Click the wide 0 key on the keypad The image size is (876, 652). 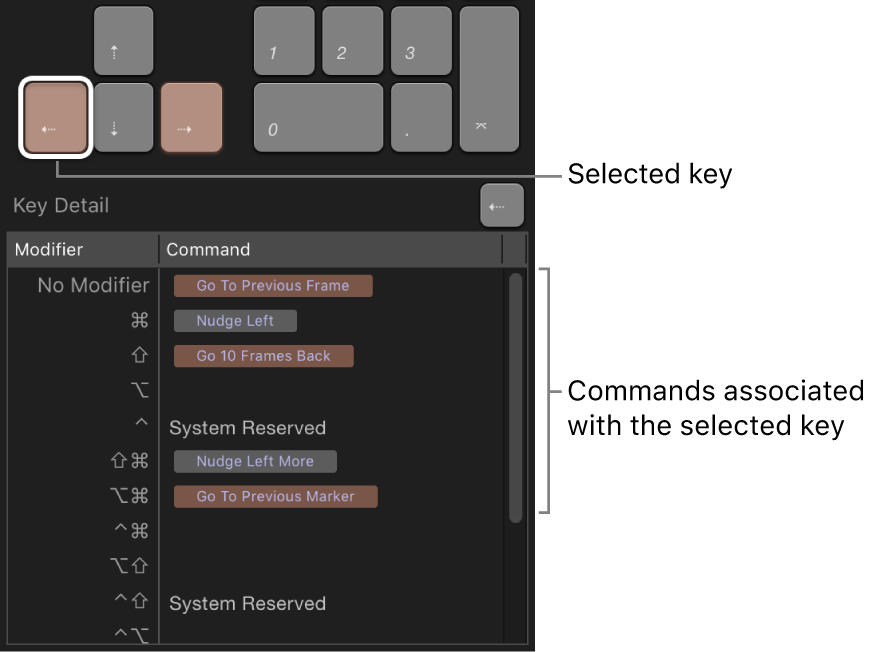coord(318,117)
